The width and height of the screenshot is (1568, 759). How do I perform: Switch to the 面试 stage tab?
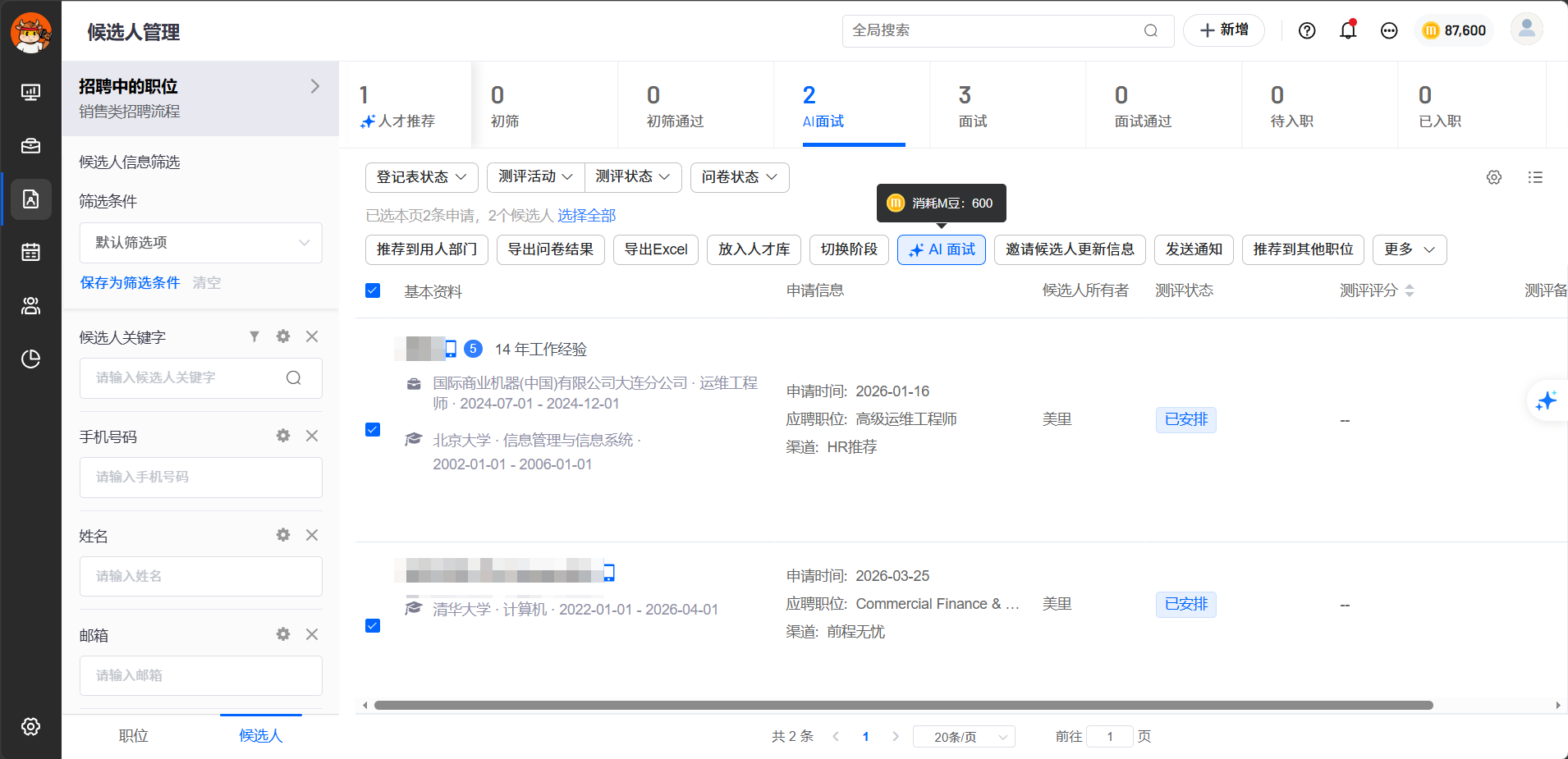973,106
